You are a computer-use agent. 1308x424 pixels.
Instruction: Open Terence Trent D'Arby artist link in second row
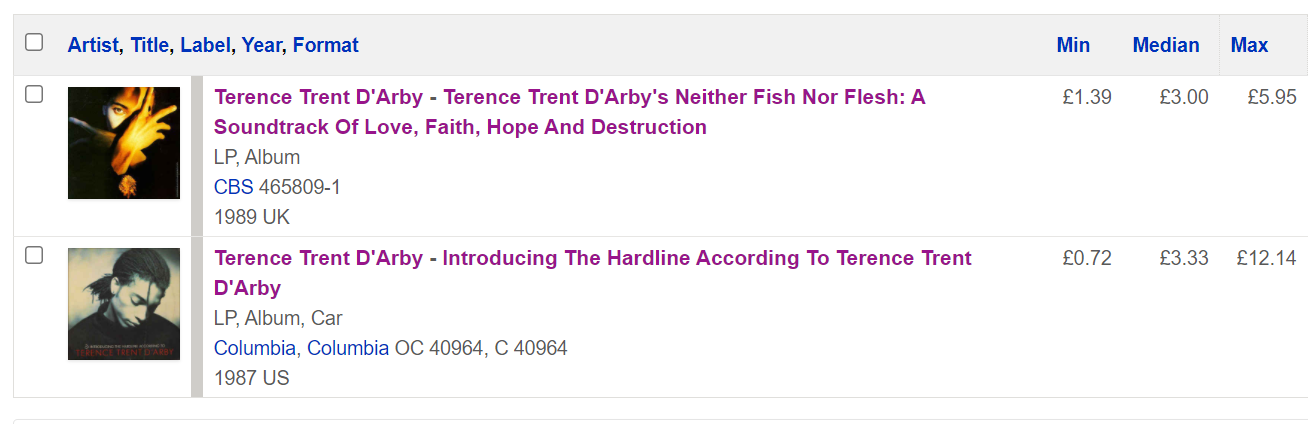318,258
